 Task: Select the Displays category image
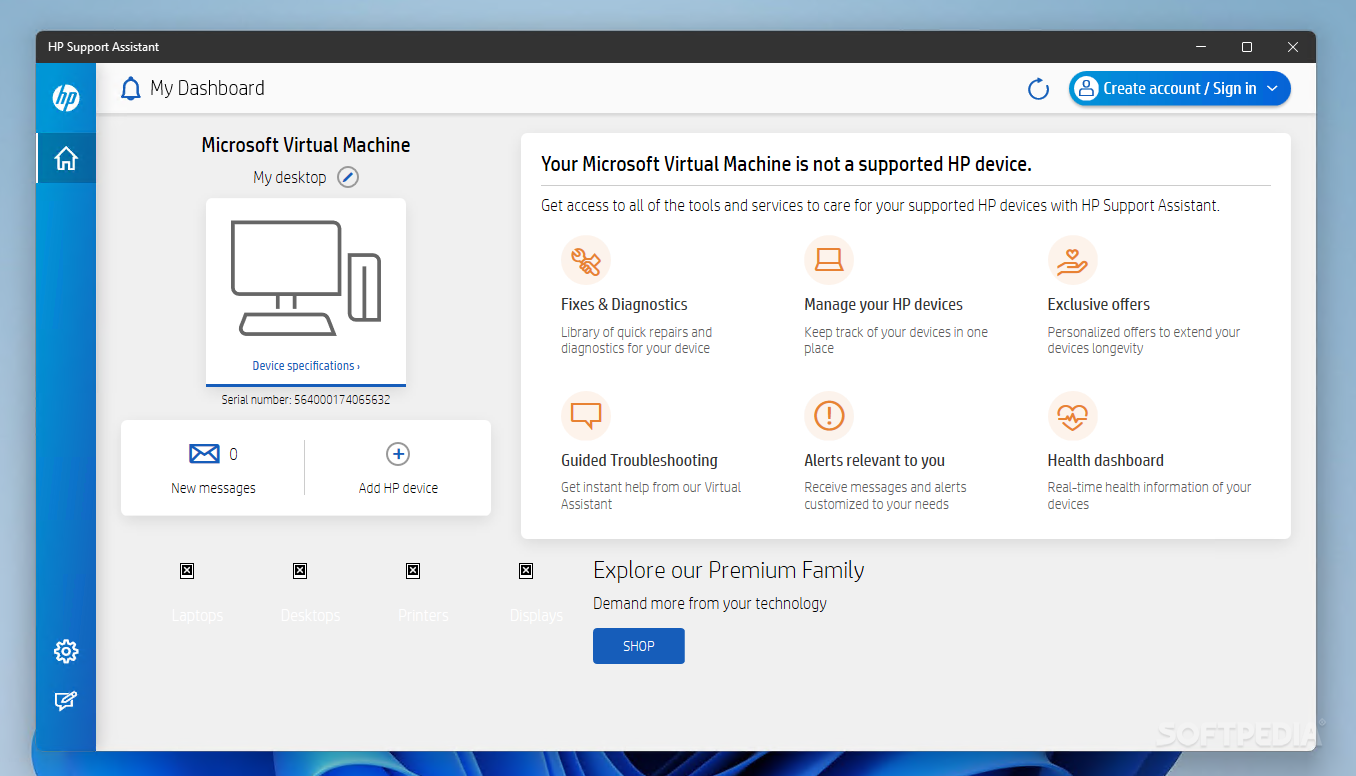pyautogui.click(x=526, y=571)
